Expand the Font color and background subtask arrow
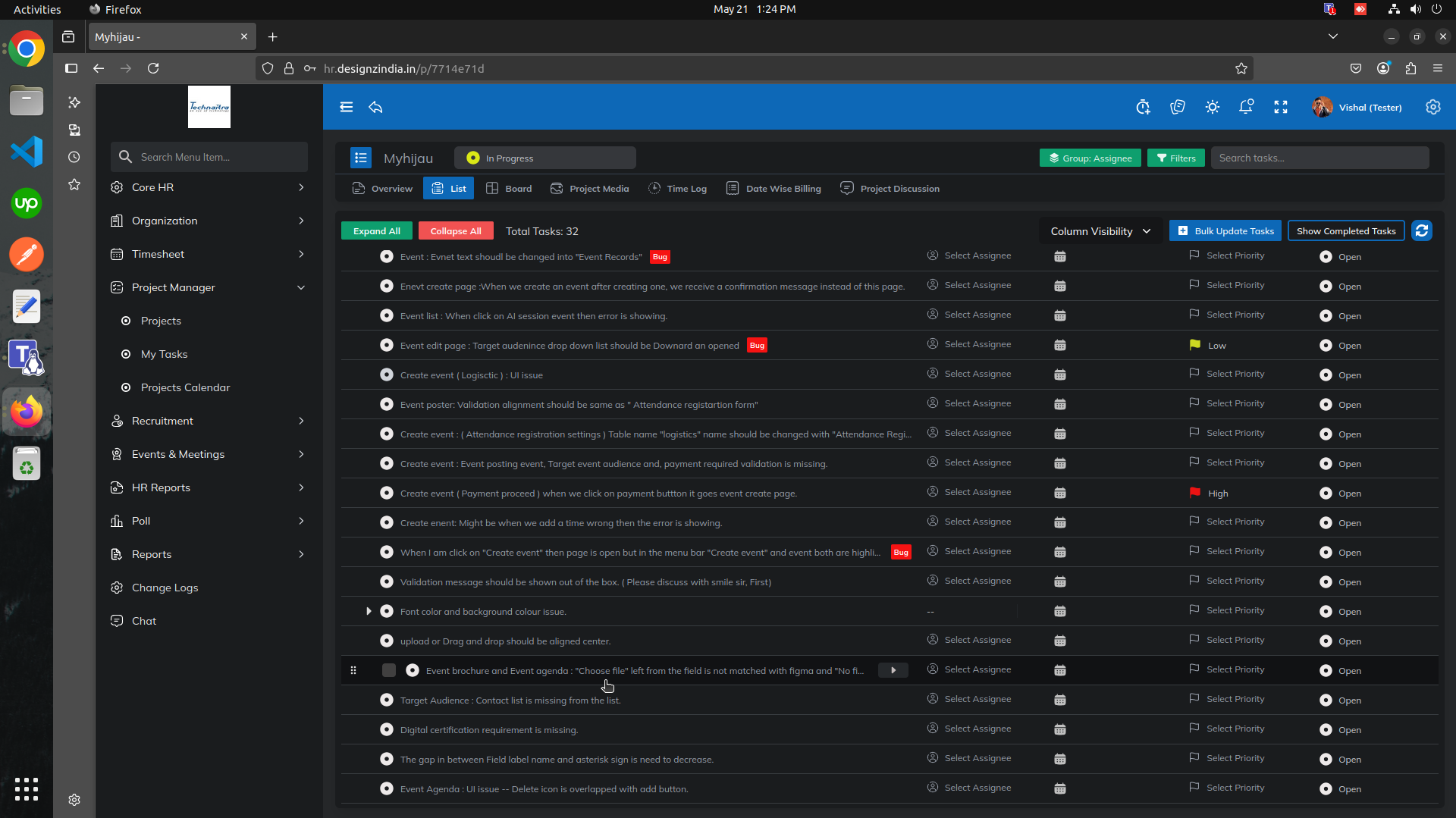 click(x=369, y=611)
